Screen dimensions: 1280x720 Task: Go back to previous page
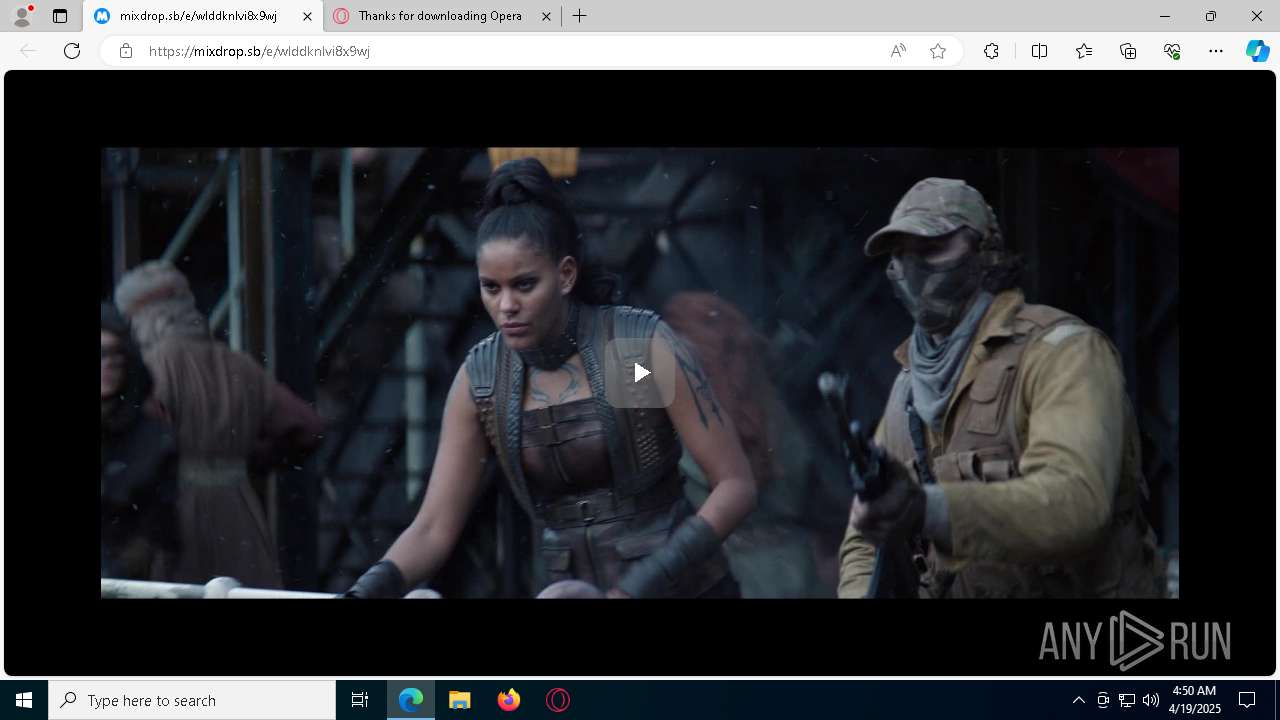(28, 51)
